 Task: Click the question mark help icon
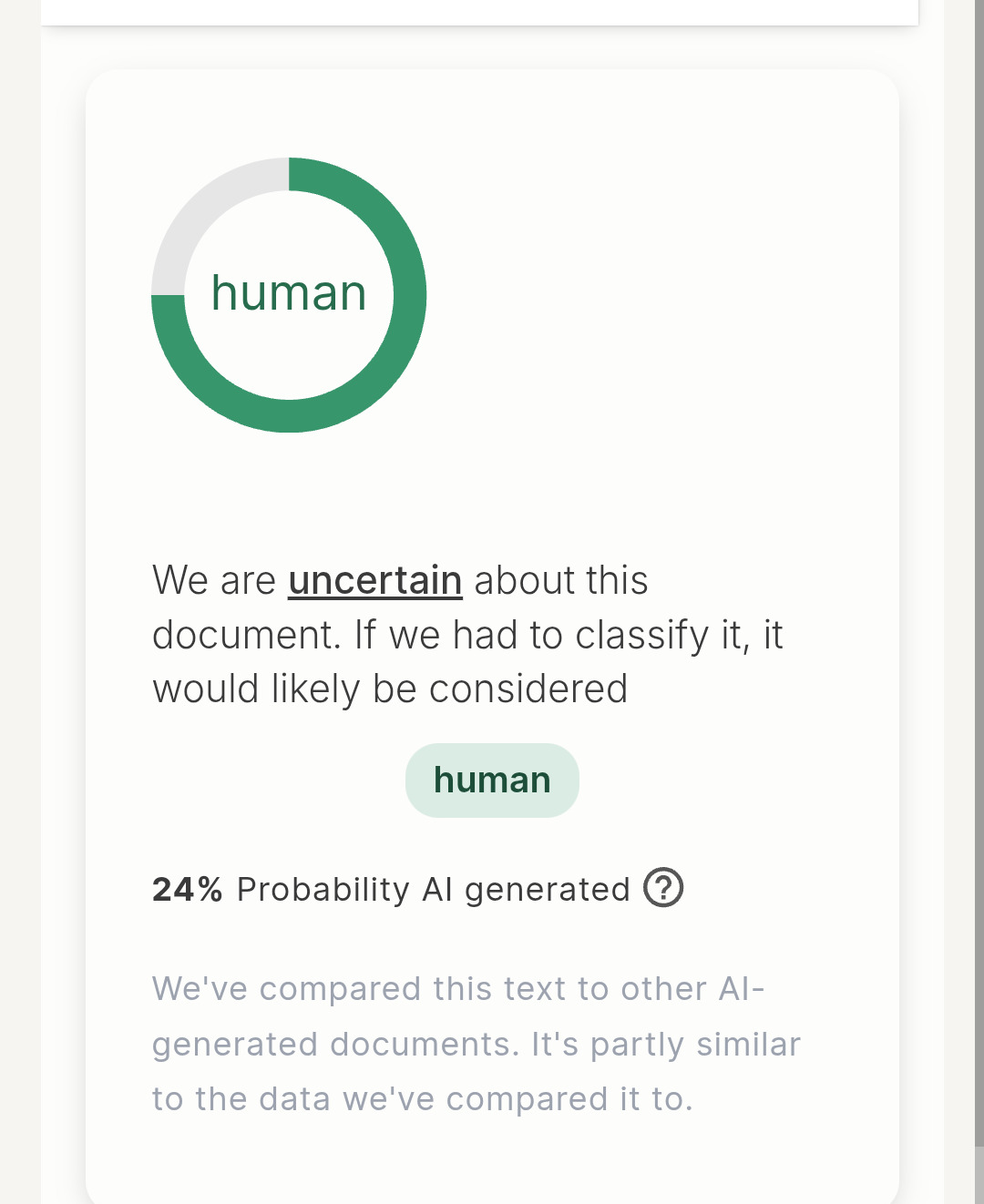coord(663,888)
